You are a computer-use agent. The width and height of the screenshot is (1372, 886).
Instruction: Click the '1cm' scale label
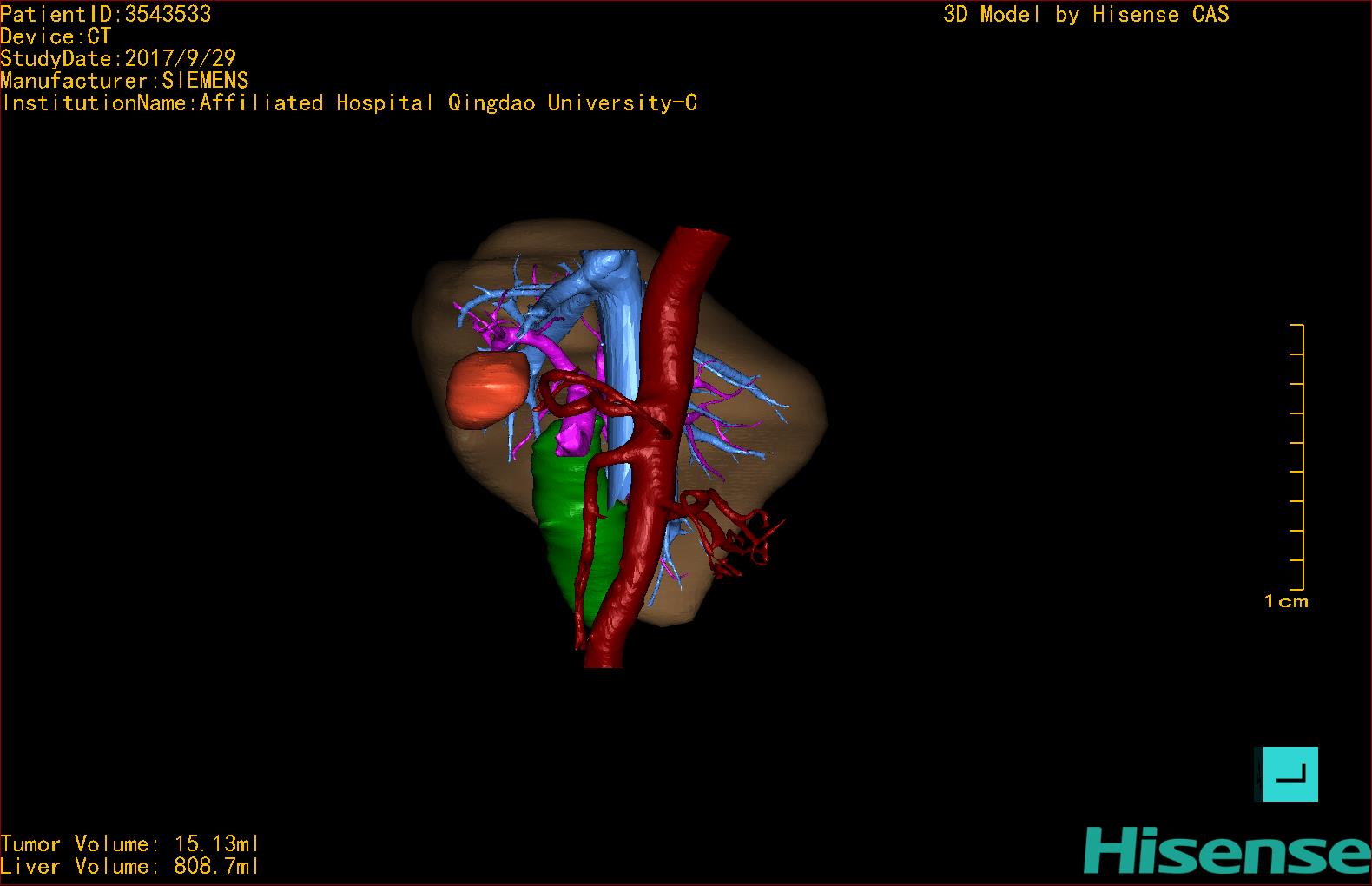pyautogui.click(x=1286, y=601)
